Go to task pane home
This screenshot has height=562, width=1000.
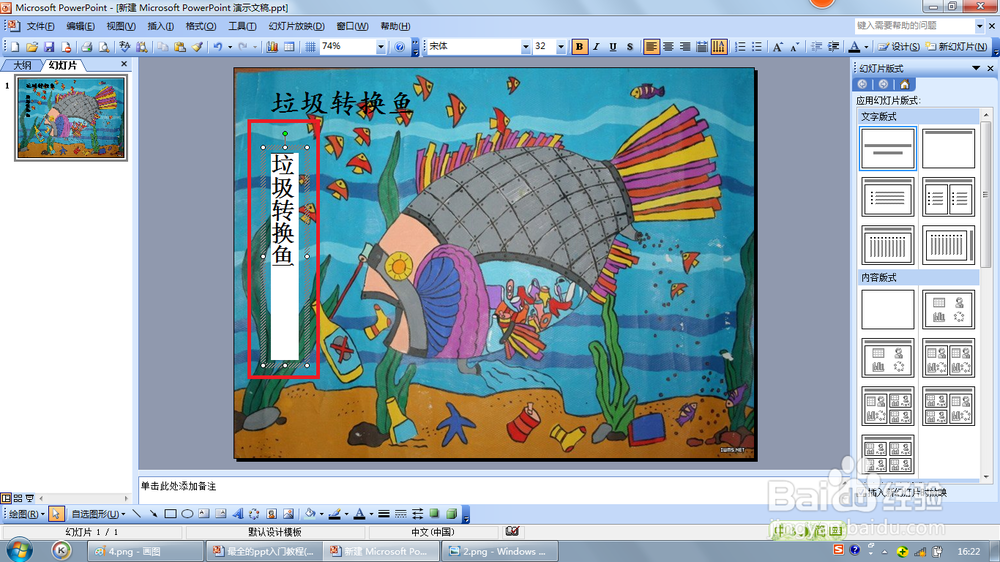(904, 84)
